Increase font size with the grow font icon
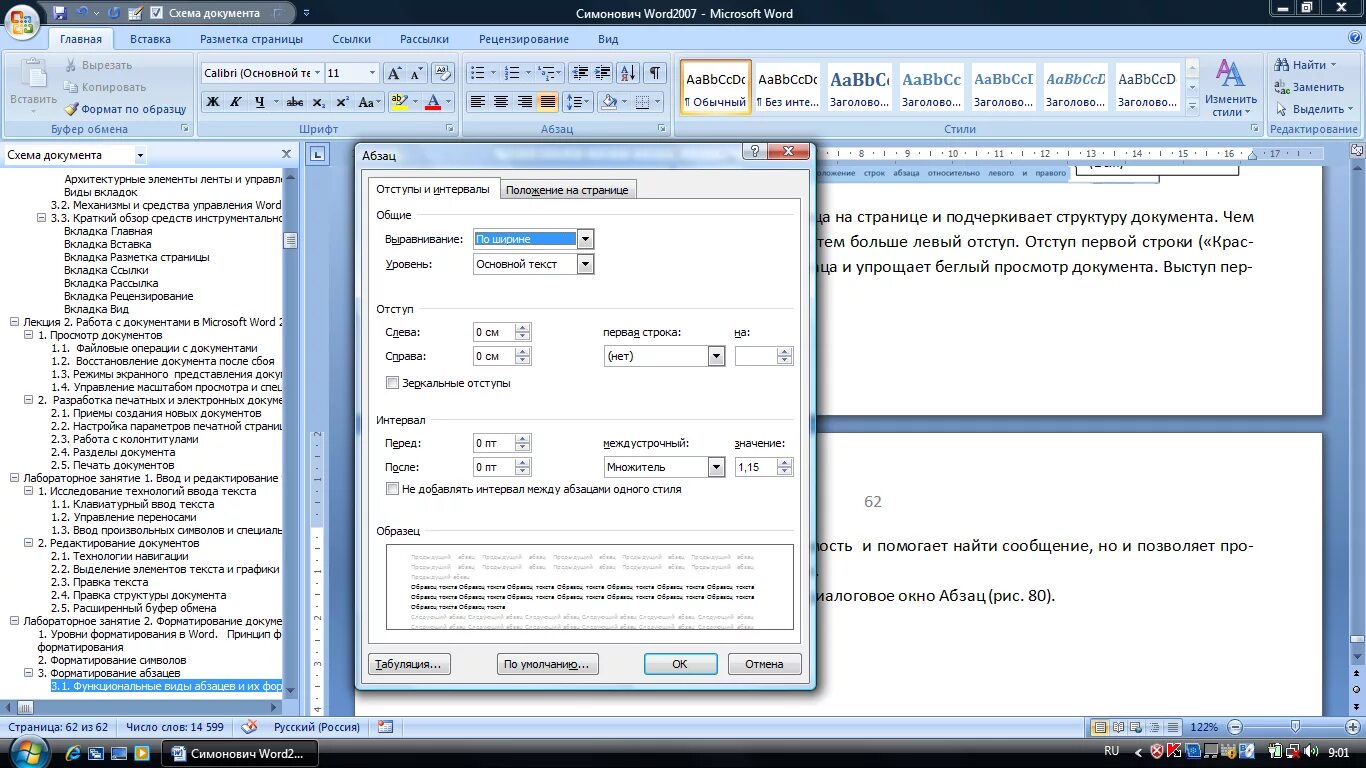This screenshot has width=1366, height=768. click(394, 73)
